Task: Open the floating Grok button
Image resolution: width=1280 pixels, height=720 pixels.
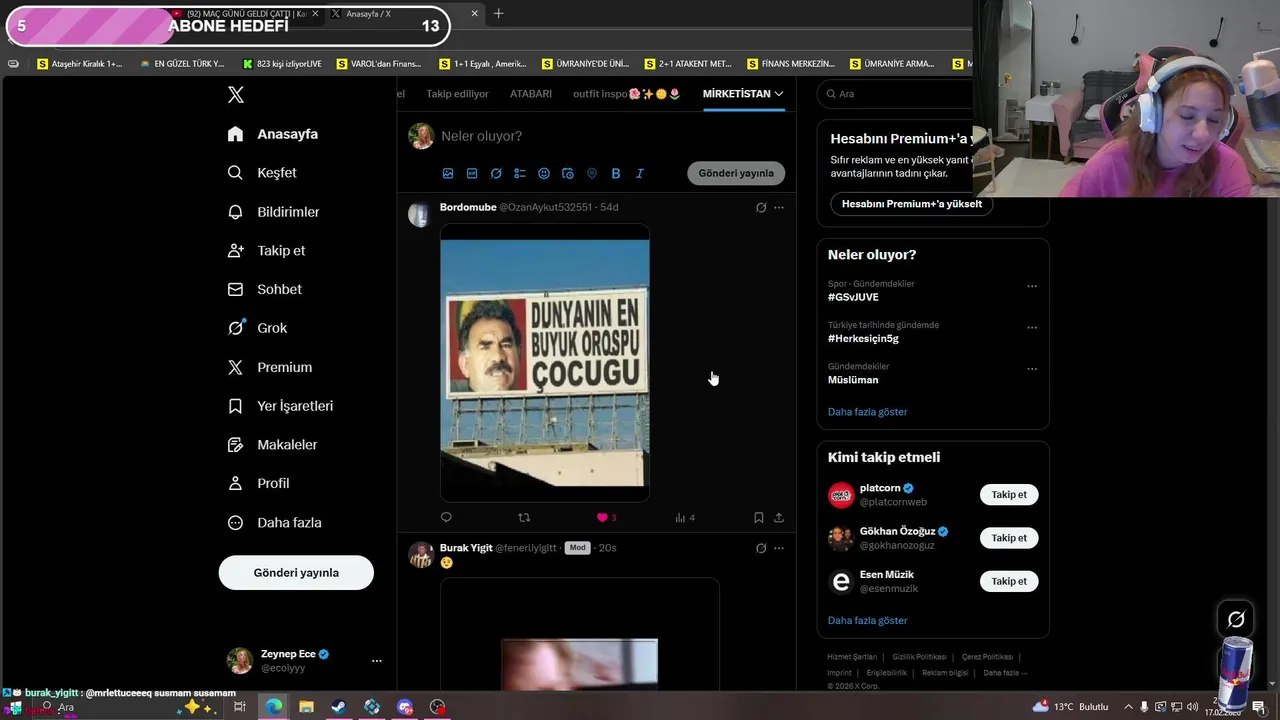Action: coord(1236,620)
